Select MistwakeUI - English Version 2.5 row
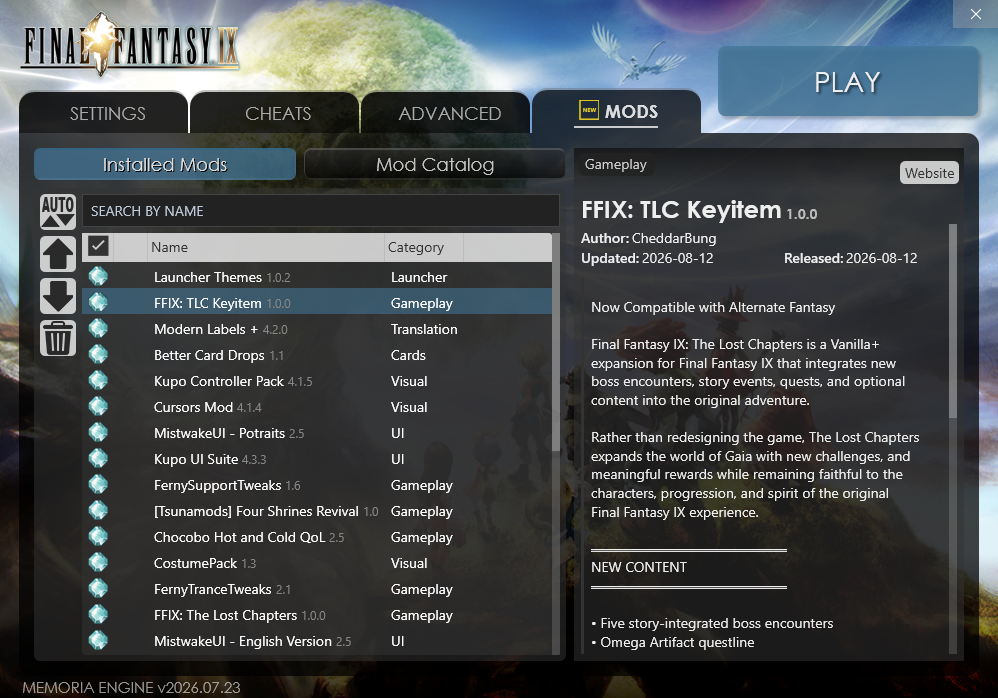Viewport: 998px width, 698px height. click(x=317, y=641)
